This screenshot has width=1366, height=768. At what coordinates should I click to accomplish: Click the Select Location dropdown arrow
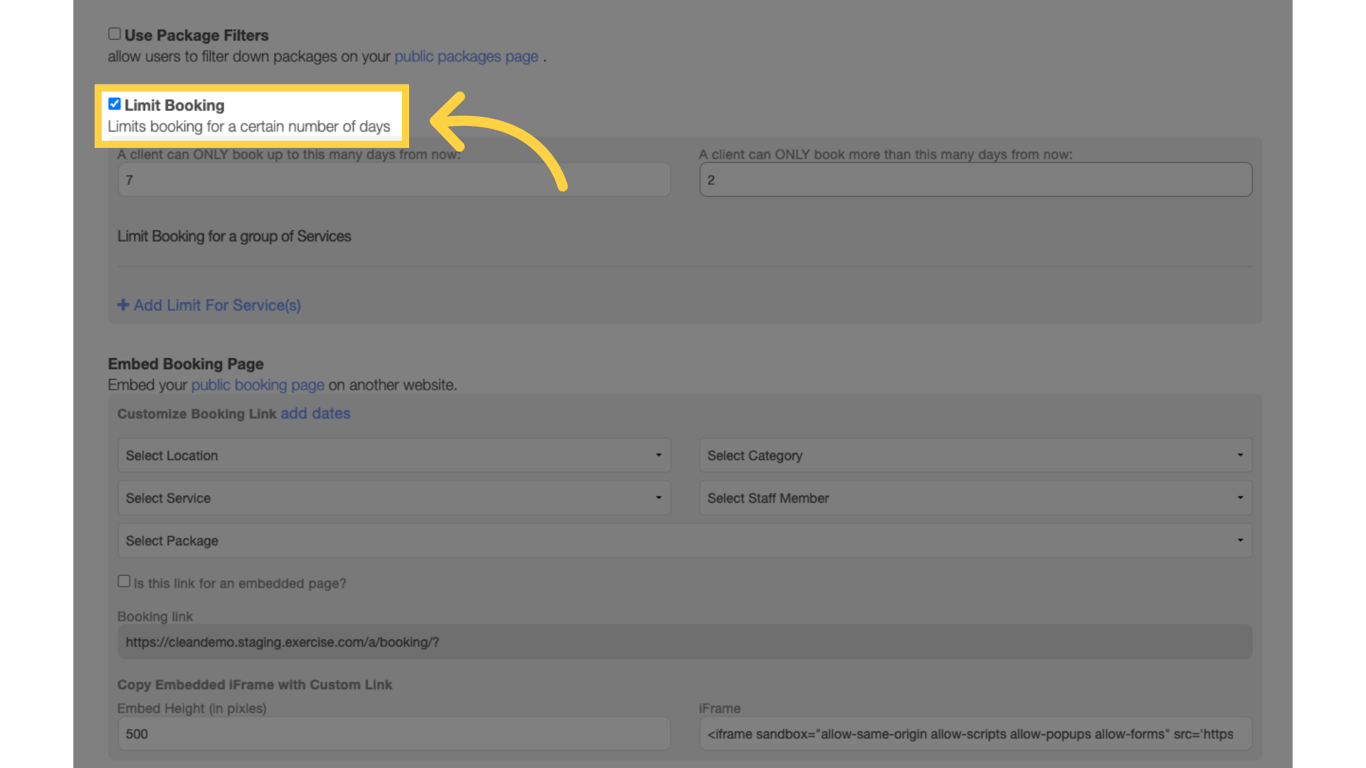coord(660,455)
